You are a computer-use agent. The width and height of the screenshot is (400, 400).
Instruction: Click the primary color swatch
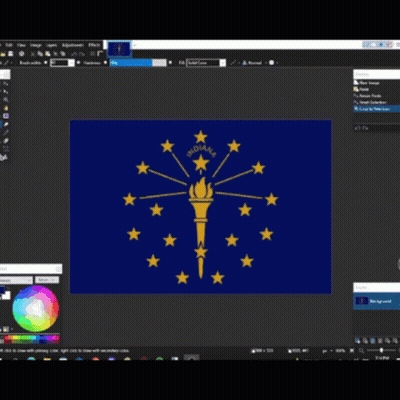point(2,290)
